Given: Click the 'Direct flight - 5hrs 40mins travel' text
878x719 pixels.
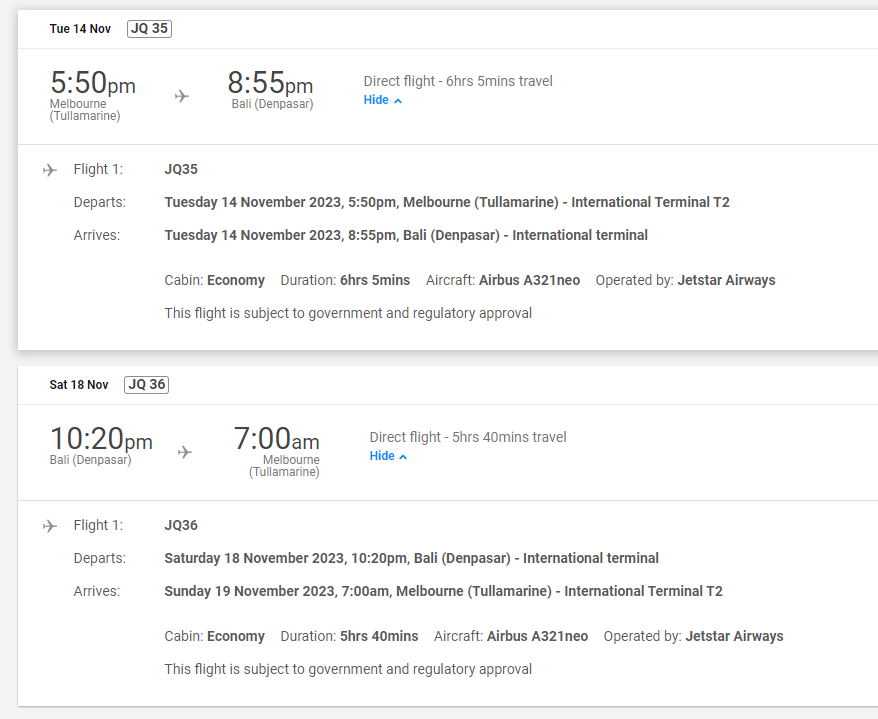Looking at the screenshot, I should pos(468,437).
